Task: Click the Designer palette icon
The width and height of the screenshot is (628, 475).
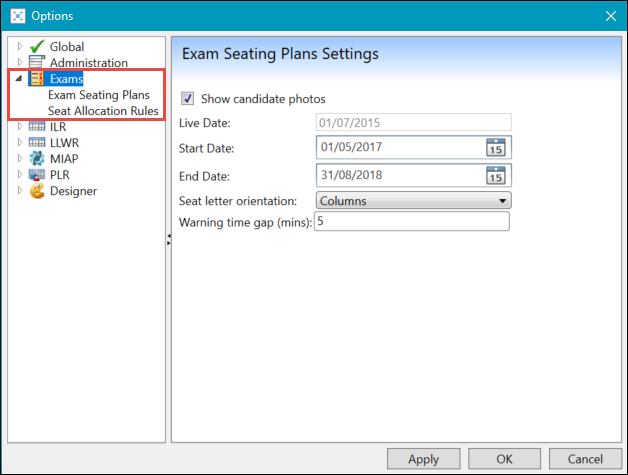Action: (37, 191)
